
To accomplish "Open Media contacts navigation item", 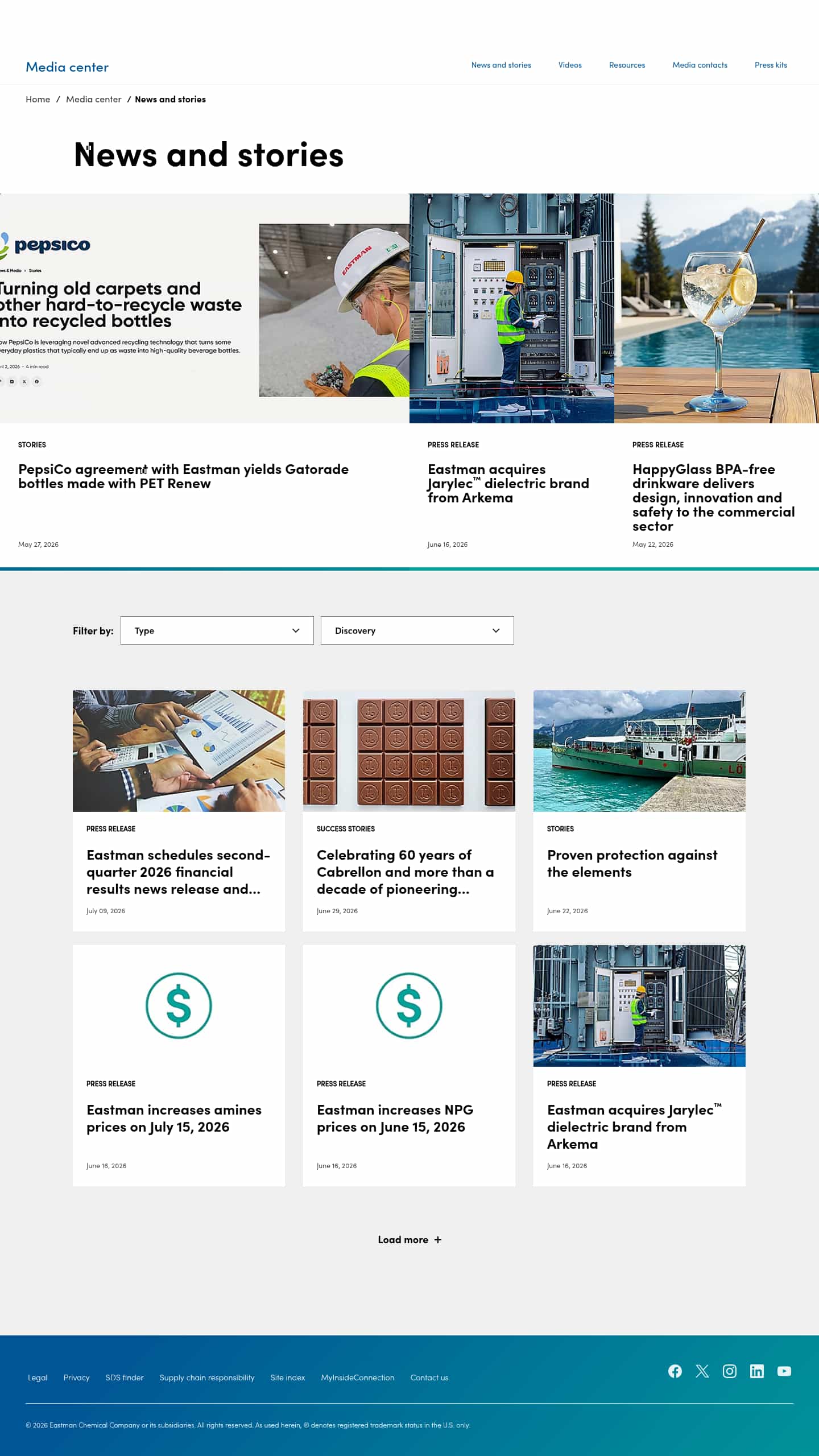I will click(700, 65).
